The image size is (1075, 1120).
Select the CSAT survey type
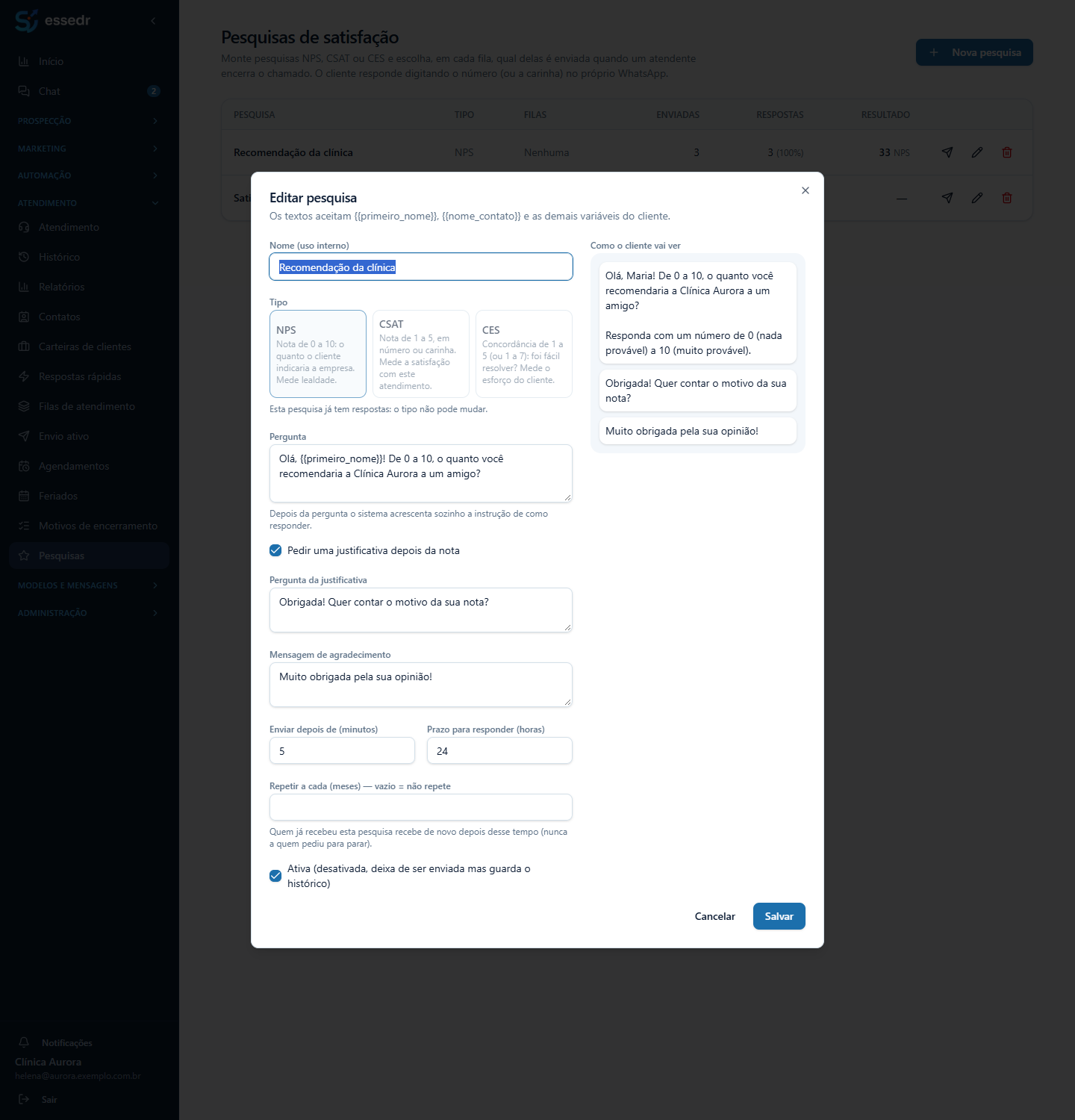click(421, 354)
